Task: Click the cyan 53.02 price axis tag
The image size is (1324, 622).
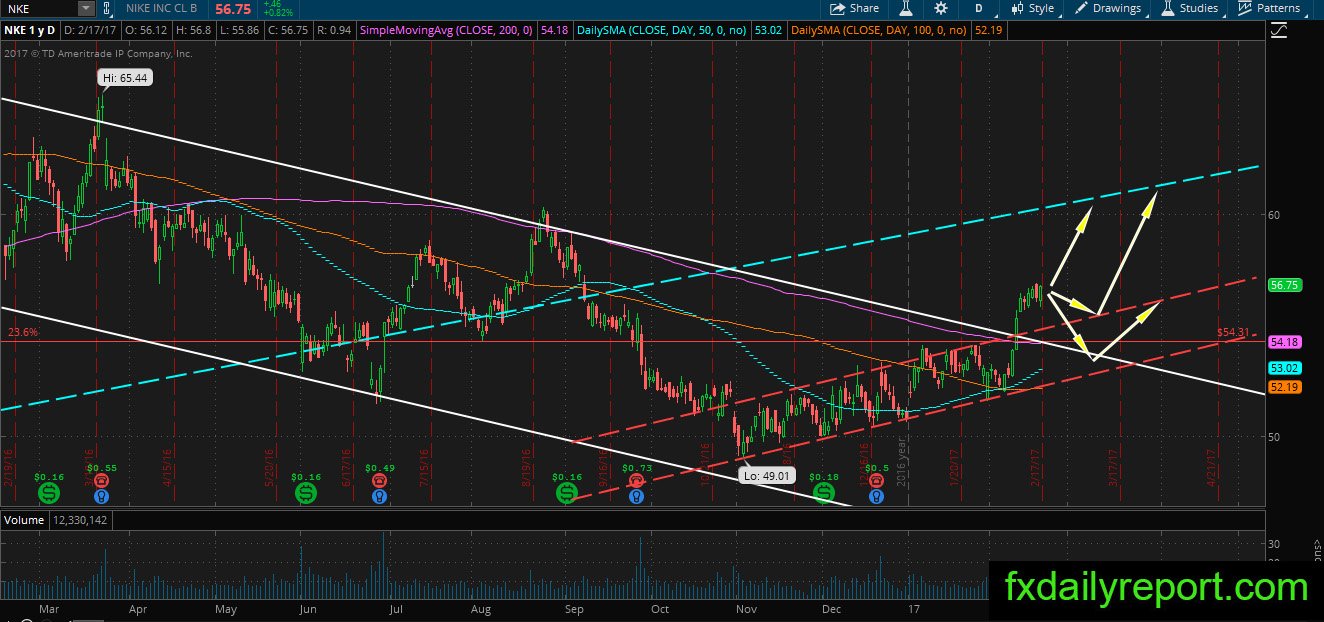Action: tap(1284, 368)
